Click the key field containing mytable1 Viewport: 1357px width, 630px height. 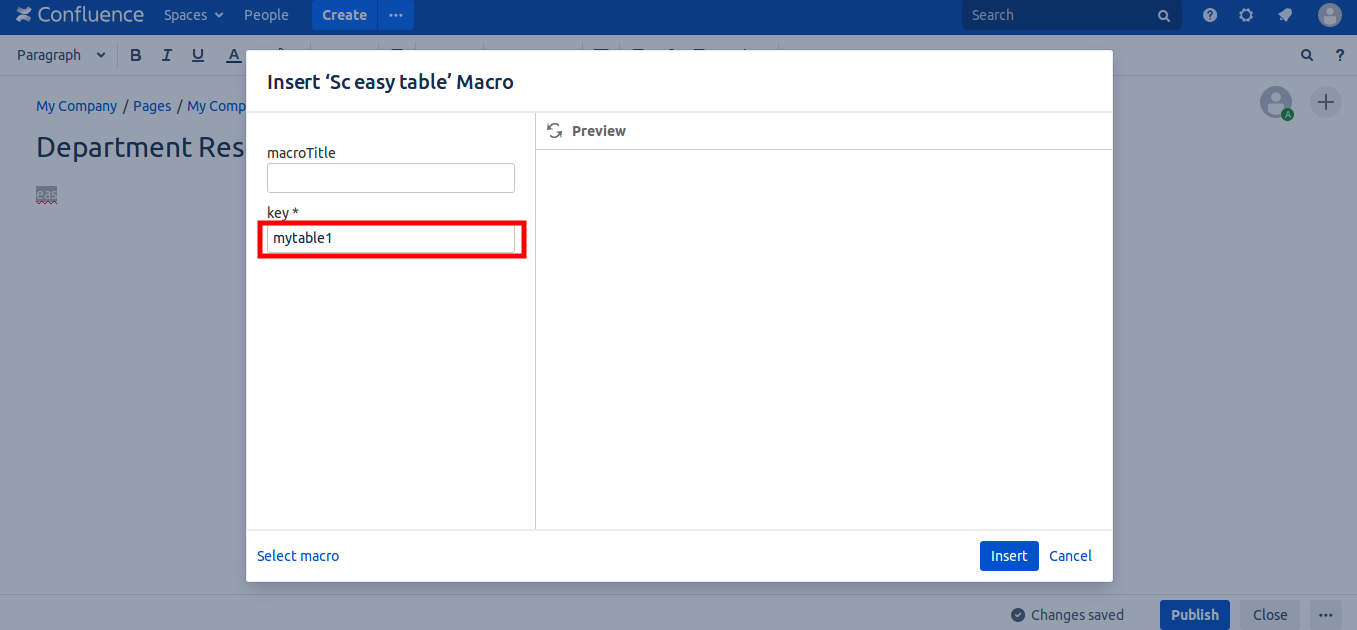(390, 239)
